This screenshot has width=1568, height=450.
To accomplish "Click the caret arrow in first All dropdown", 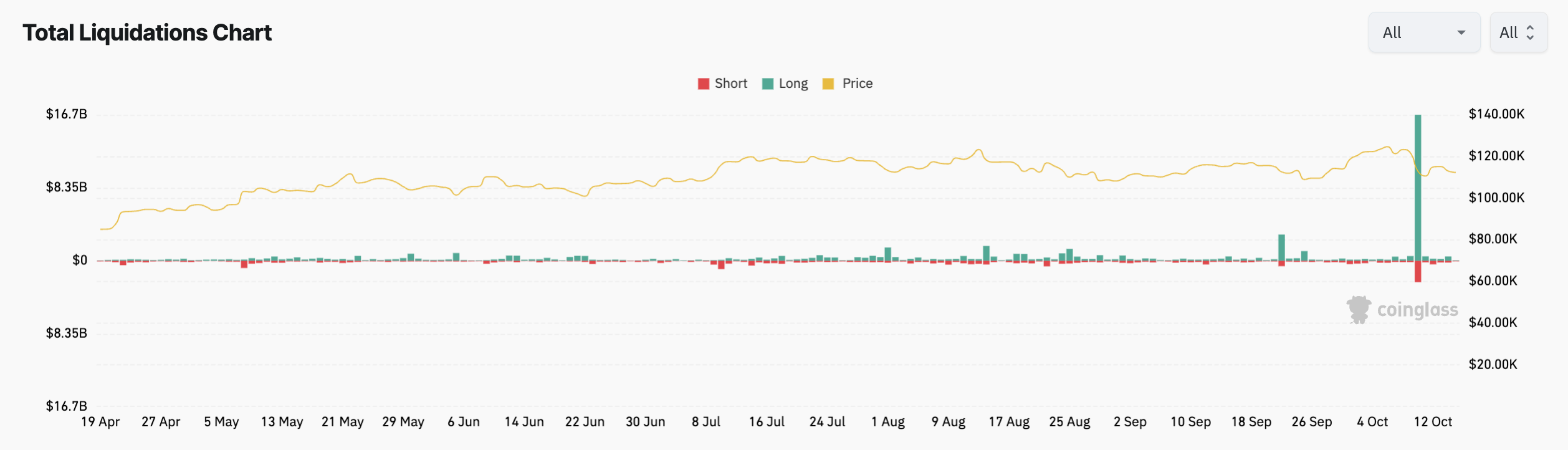I will pos(1461,32).
